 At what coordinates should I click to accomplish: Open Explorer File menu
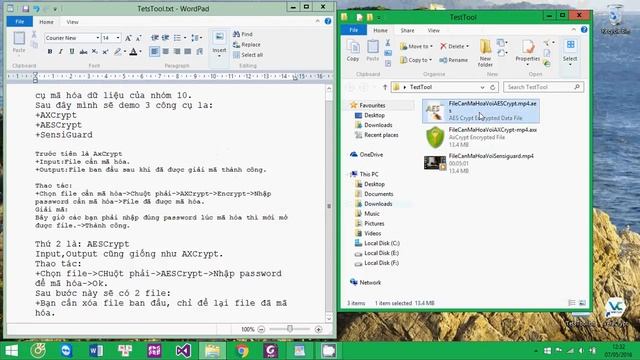354,30
